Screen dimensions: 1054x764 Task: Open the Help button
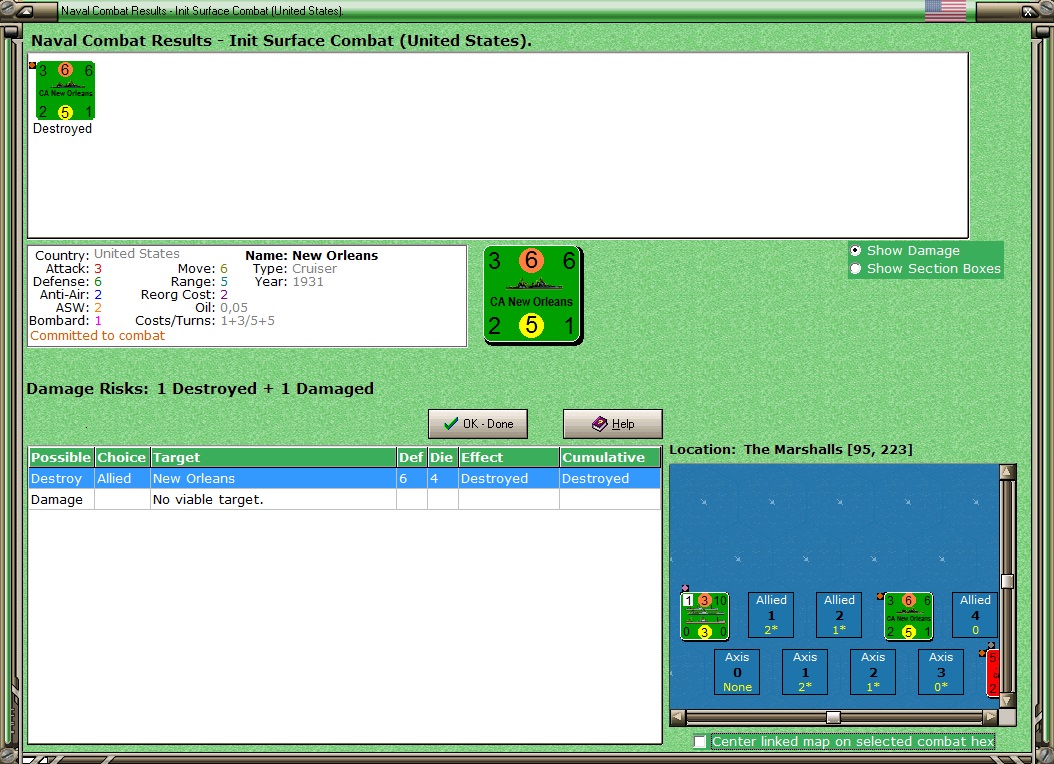tap(612, 424)
